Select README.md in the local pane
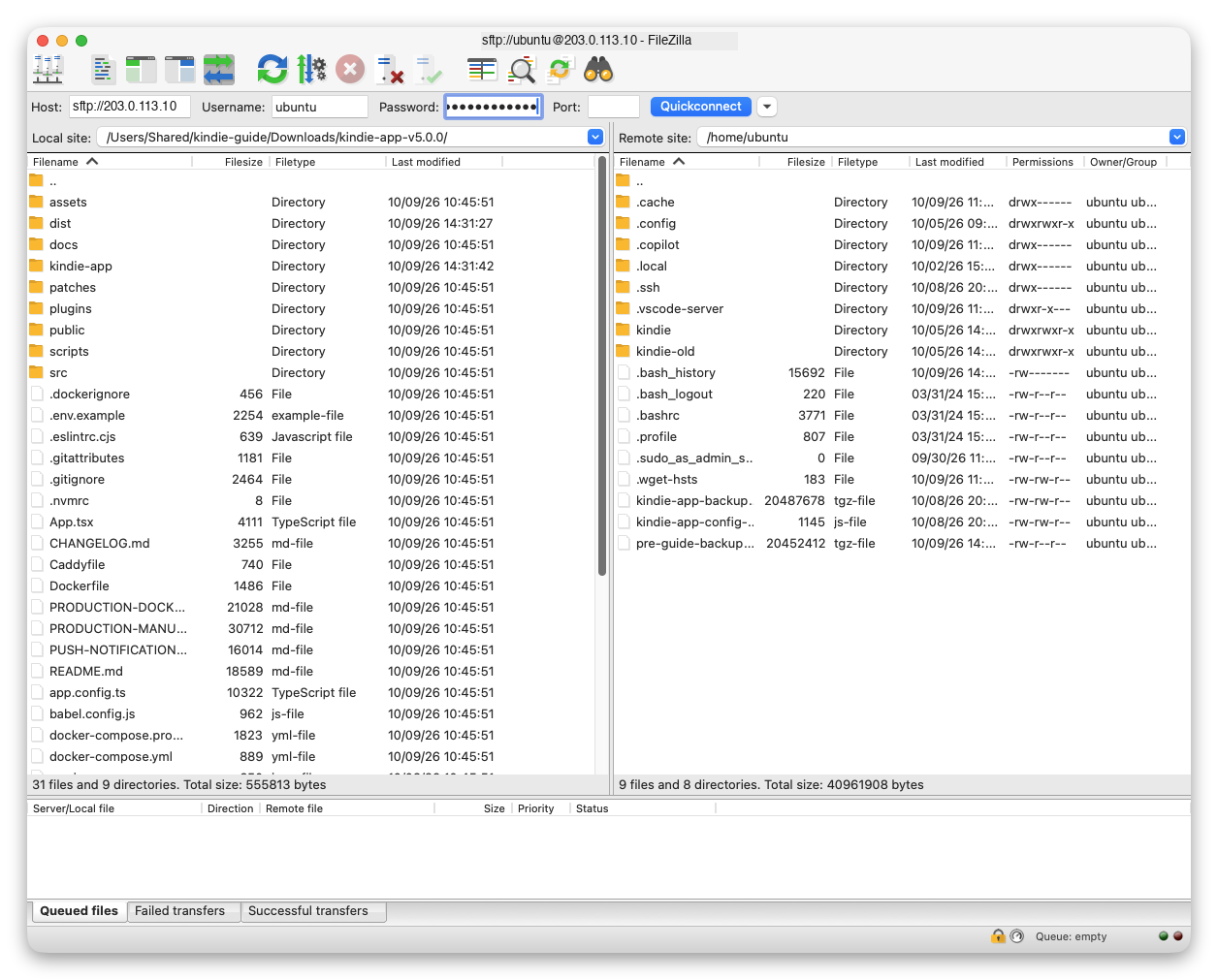1218x980 pixels. [310, 671]
